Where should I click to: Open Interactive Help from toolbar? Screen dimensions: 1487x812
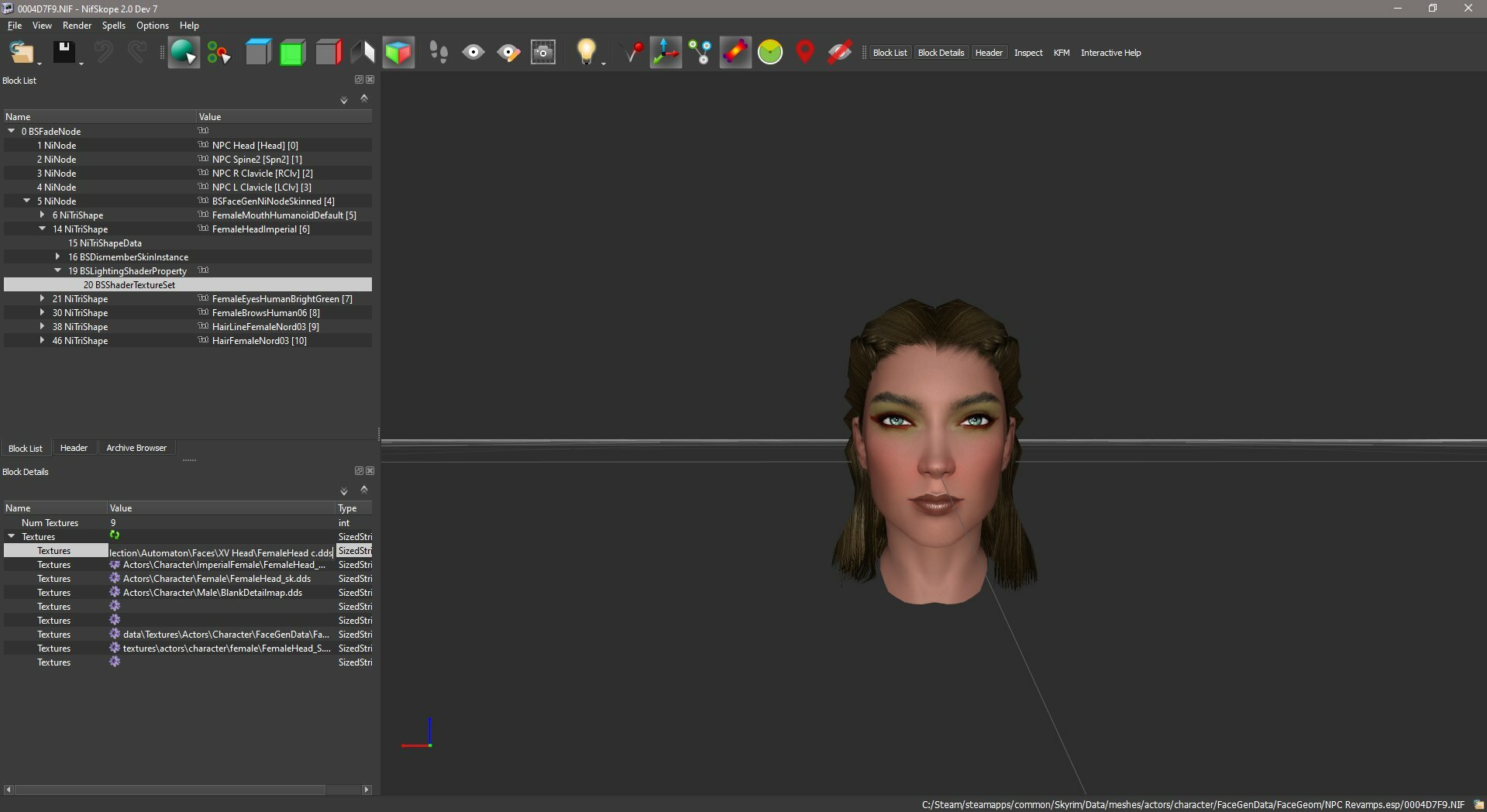pyautogui.click(x=1110, y=53)
